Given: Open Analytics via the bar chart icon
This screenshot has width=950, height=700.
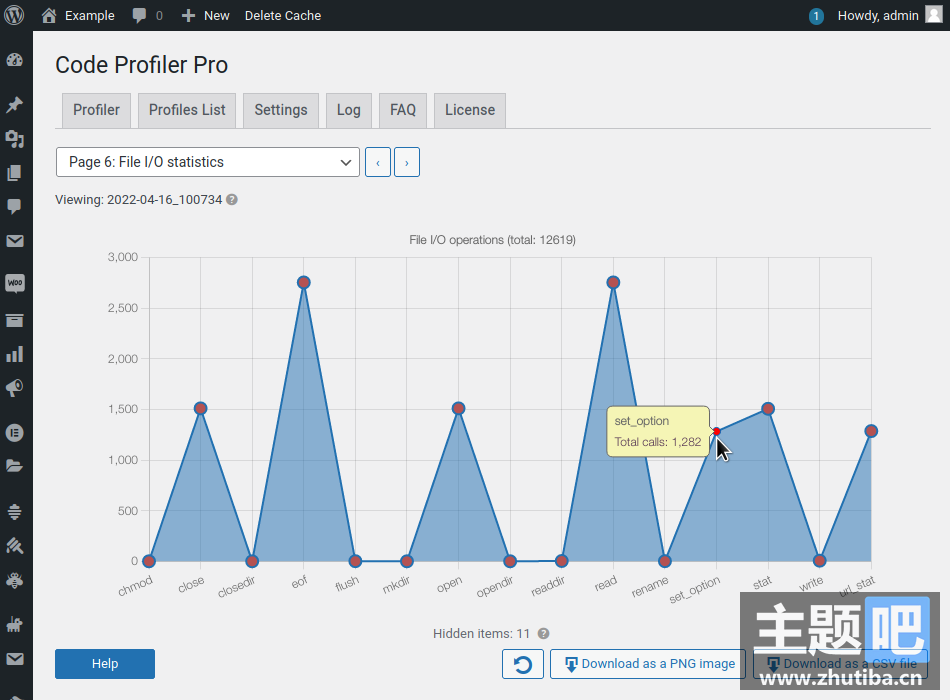Looking at the screenshot, I should pyautogui.click(x=15, y=355).
